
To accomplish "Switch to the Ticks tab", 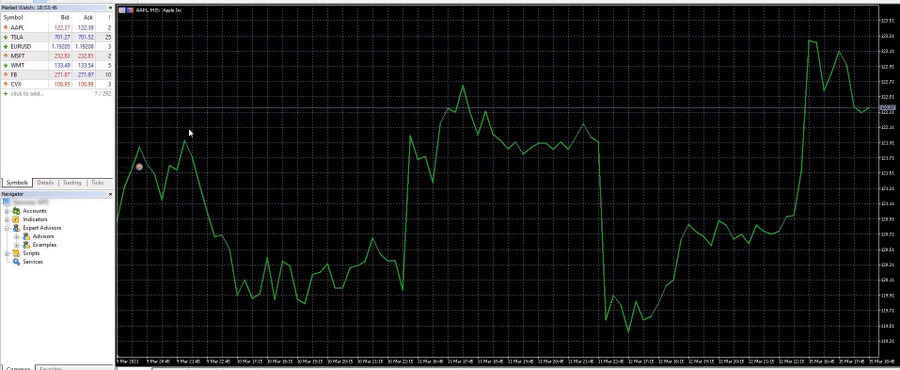I will (x=97, y=182).
